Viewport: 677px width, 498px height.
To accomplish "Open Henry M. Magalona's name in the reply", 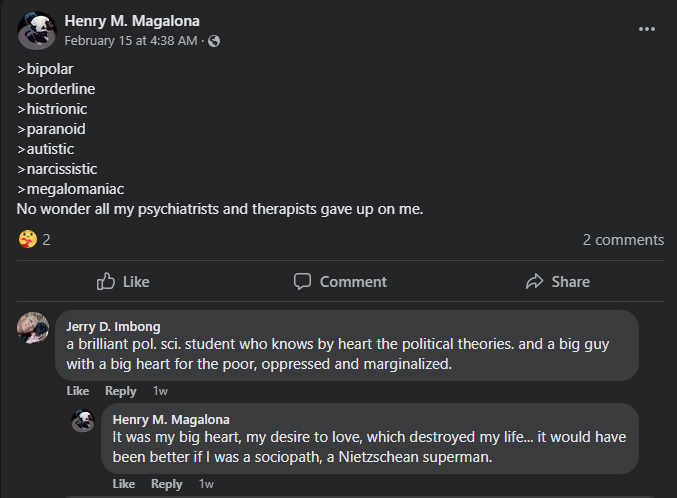I will 171,419.
